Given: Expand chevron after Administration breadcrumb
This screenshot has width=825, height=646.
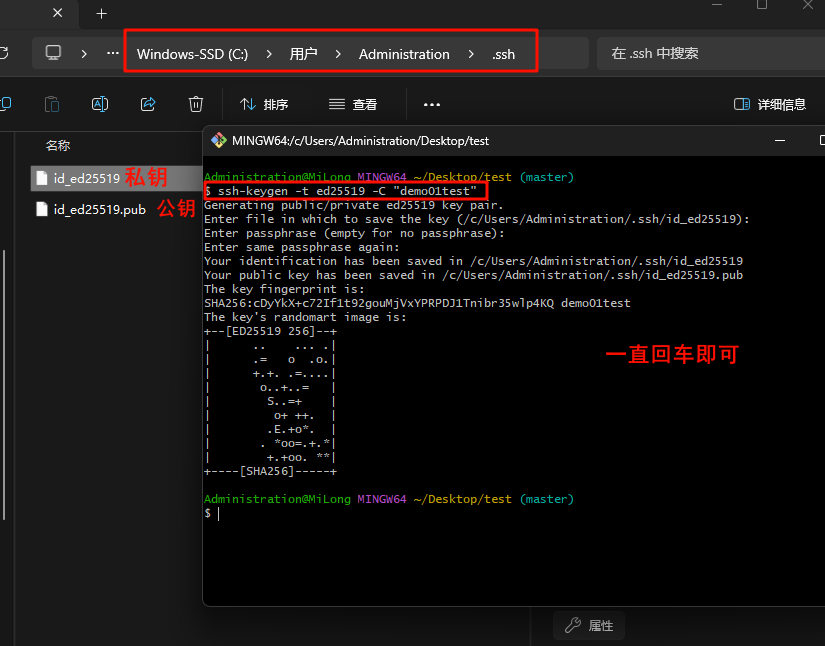Looking at the screenshot, I should [x=471, y=54].
